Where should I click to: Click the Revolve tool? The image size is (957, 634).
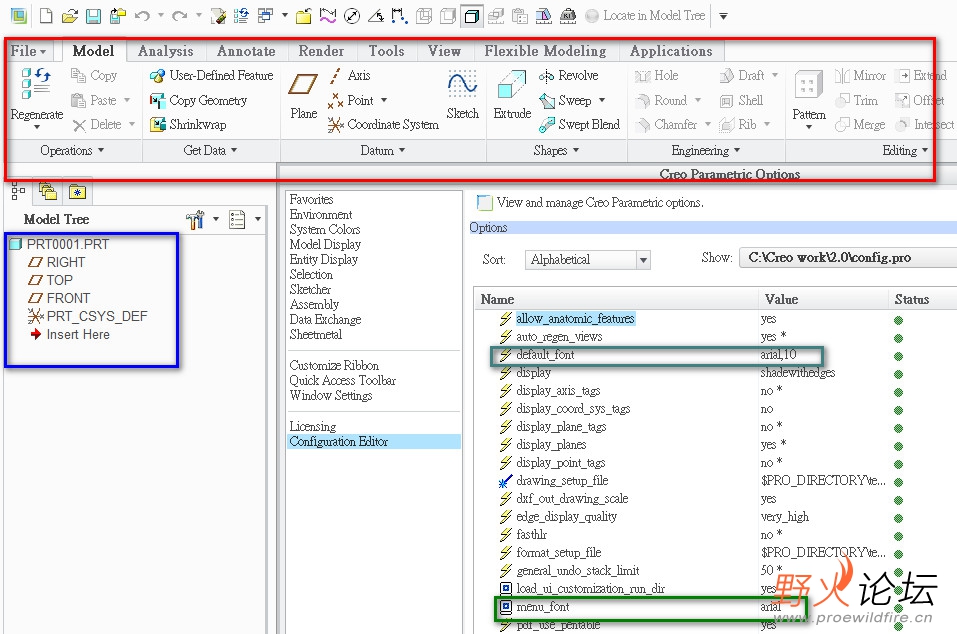click(569, 76)
